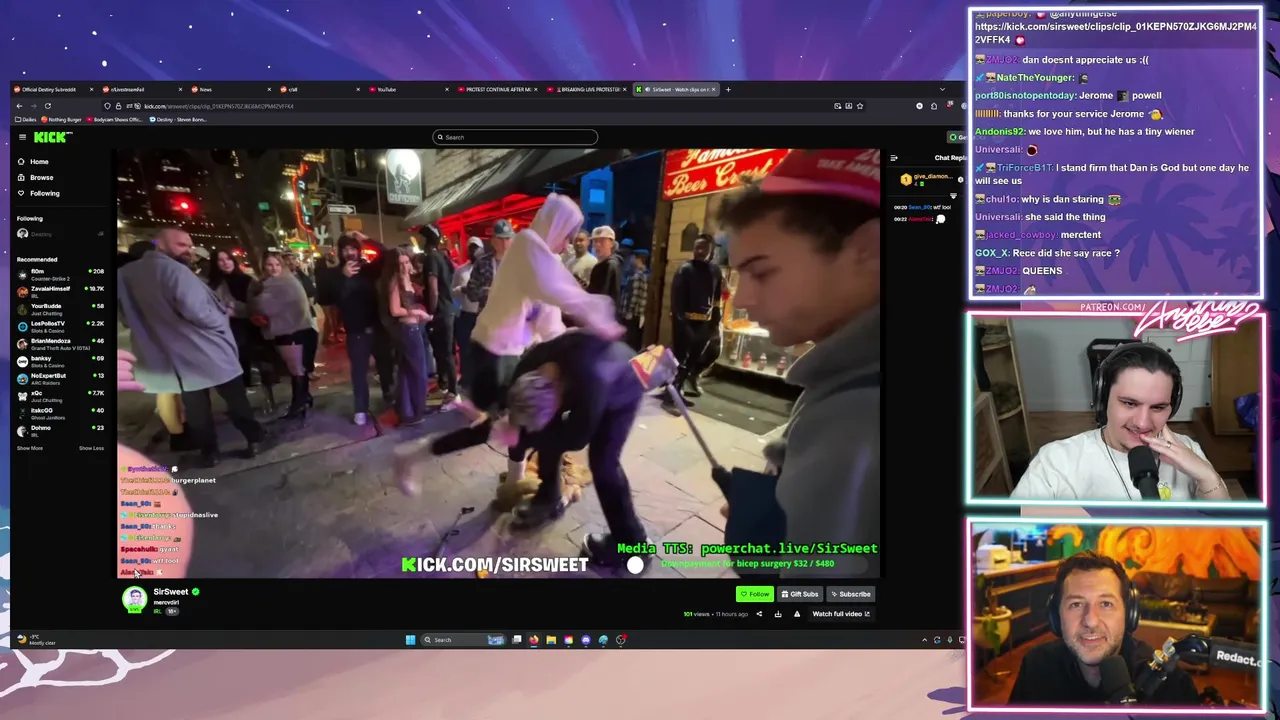Screen dimensions: 1280x720
Task: Open the Windows Start menu
Action: (410, 640)
